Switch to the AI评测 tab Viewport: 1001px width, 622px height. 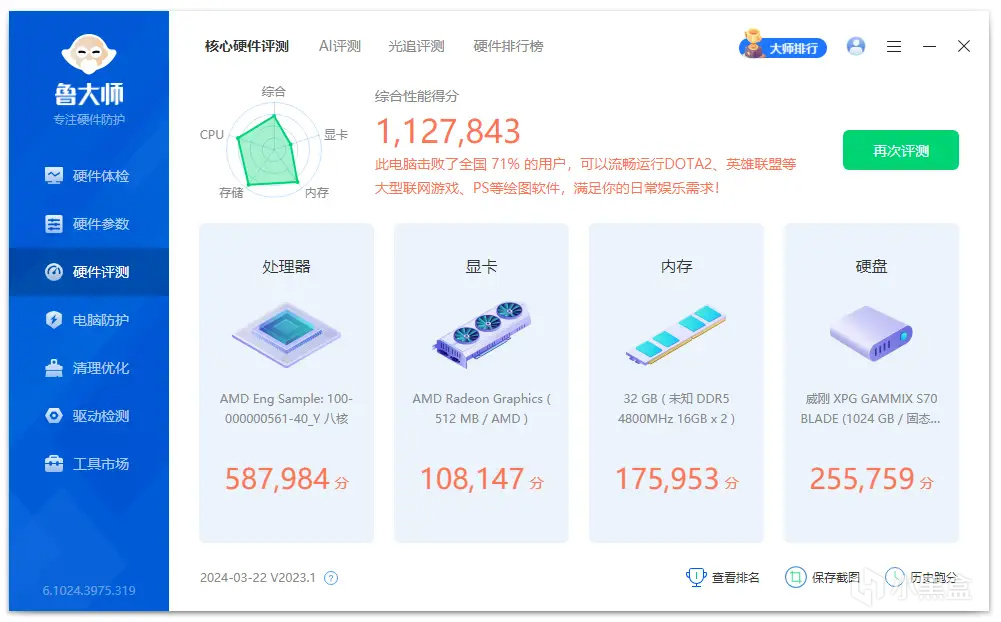(x=340, y=46)
